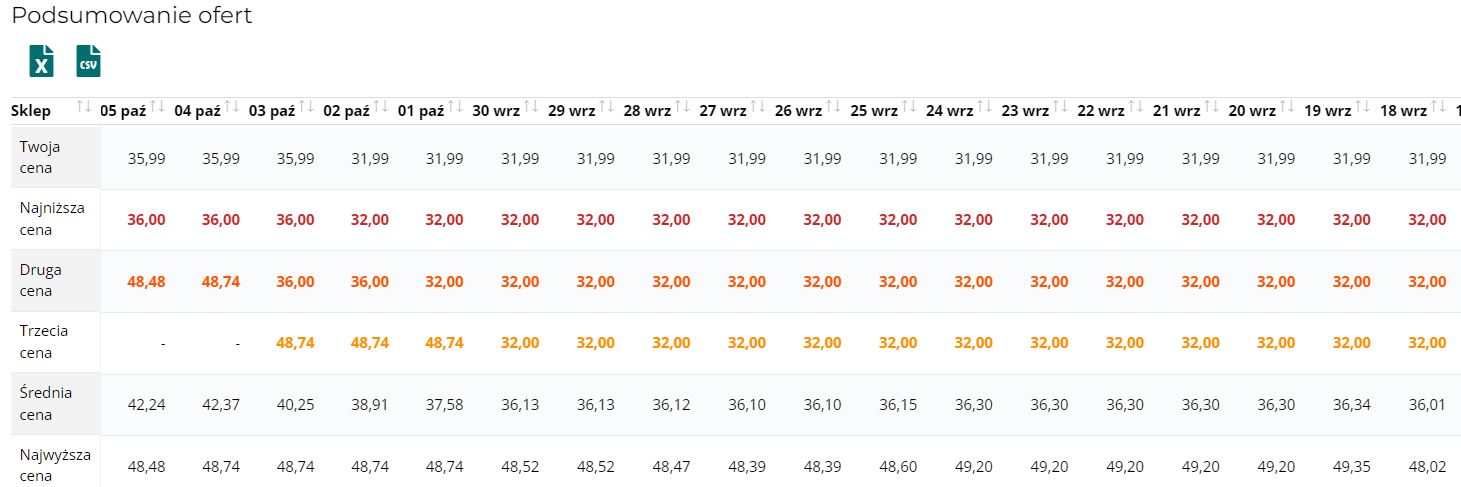This screenshot has width=1461, height=487.
Task: Select the Najniższa cena row label
Action: point(52,219)
